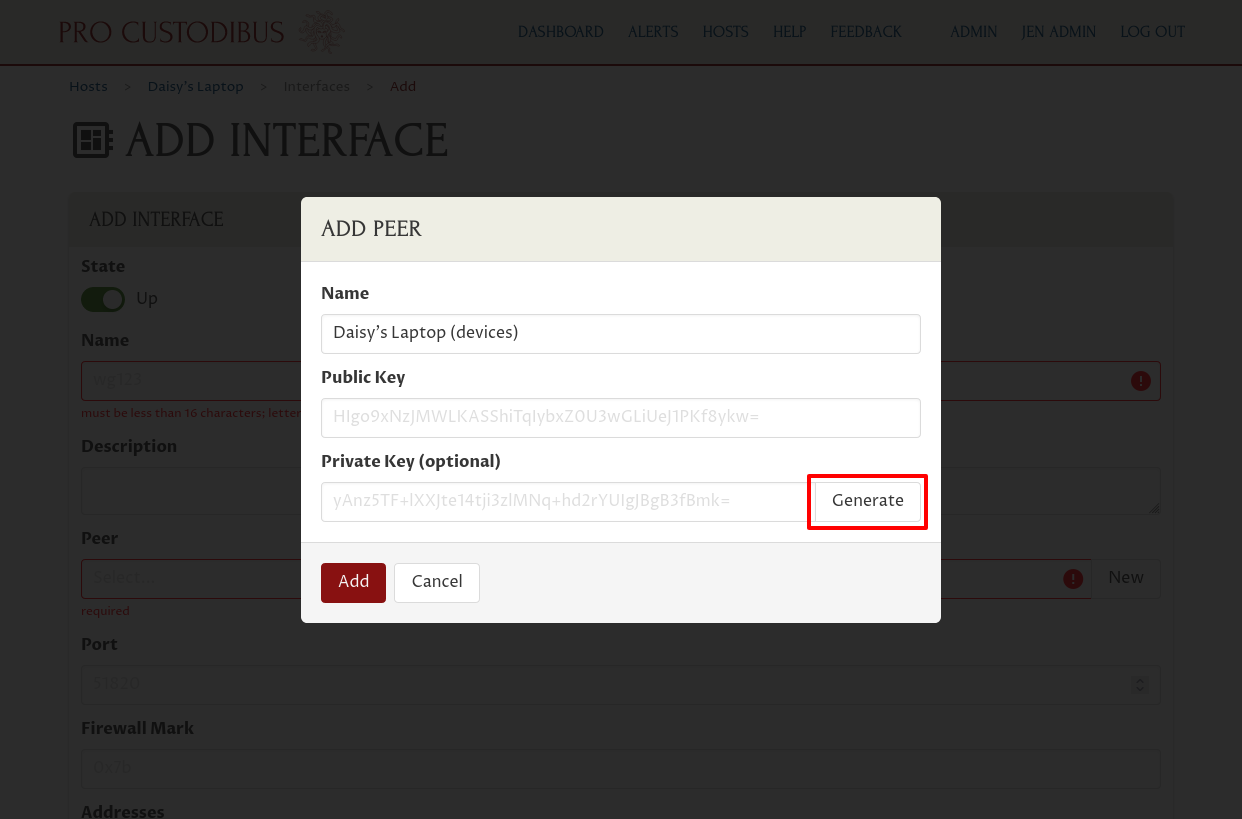1242x819 pixels.
Task: Click the Firewall Mark field
Action: (621, 768)
